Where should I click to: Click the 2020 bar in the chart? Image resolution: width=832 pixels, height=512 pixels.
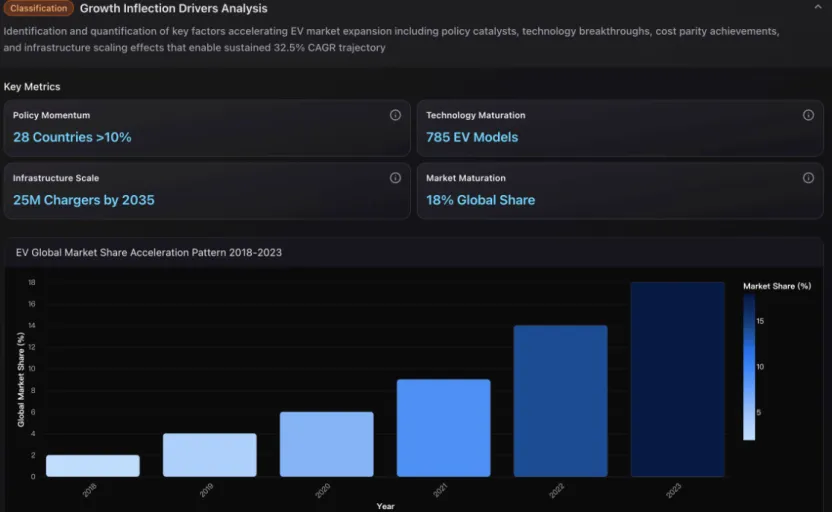point(326,444)
